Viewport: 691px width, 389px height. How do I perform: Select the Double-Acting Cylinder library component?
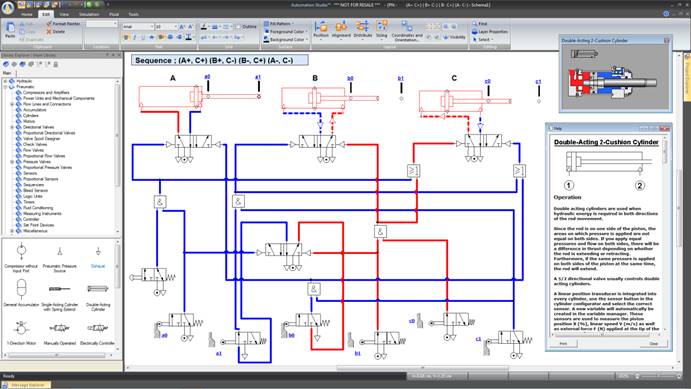click(98, 296)
